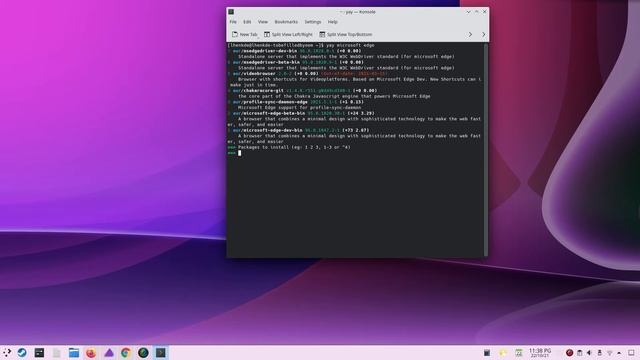Screen dimensions: 640x360
Task: Click the yellow tray icon
Action: [503, 353]
